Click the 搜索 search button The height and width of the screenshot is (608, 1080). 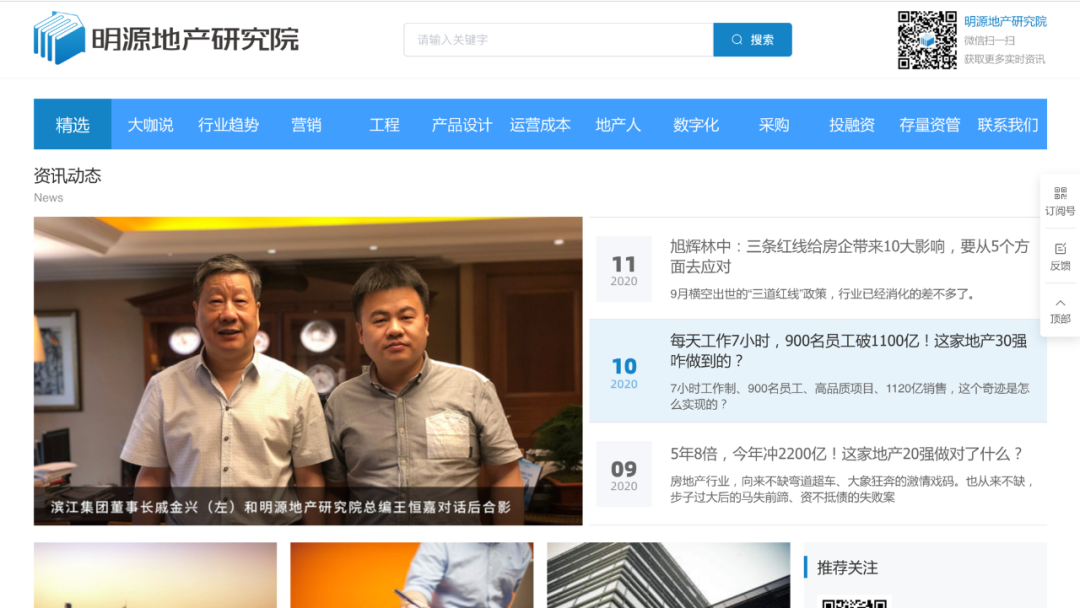point(752,40)
